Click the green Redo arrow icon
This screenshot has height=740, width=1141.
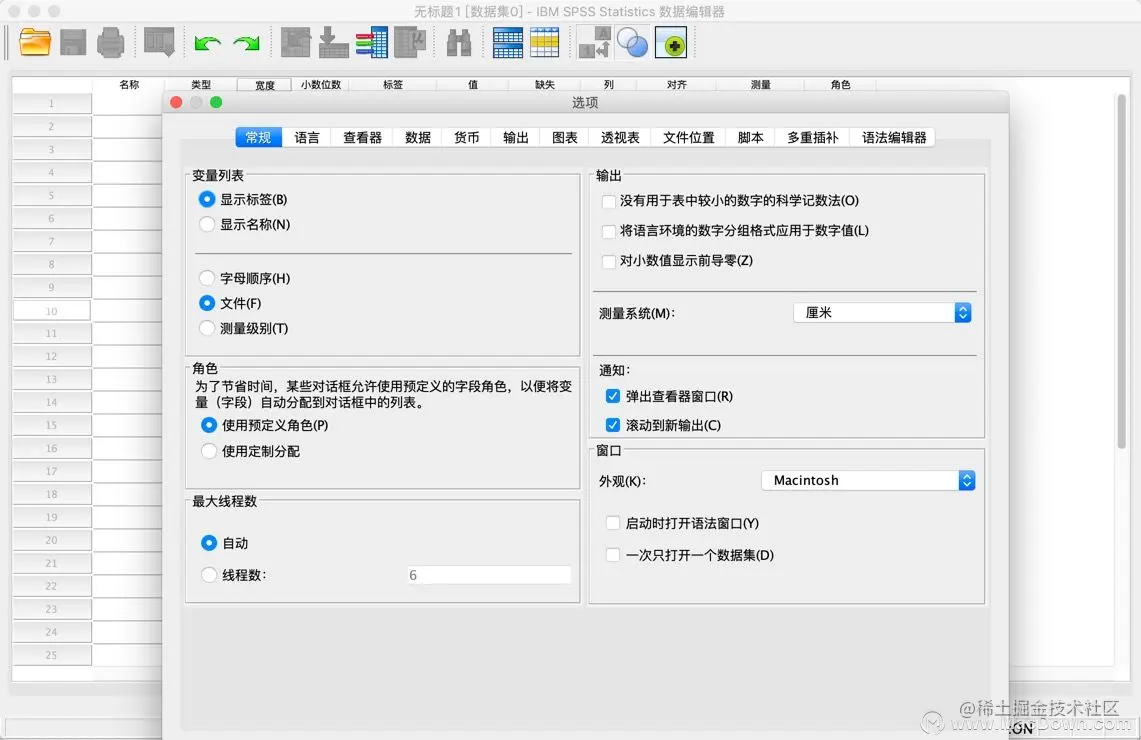(247, 44)
